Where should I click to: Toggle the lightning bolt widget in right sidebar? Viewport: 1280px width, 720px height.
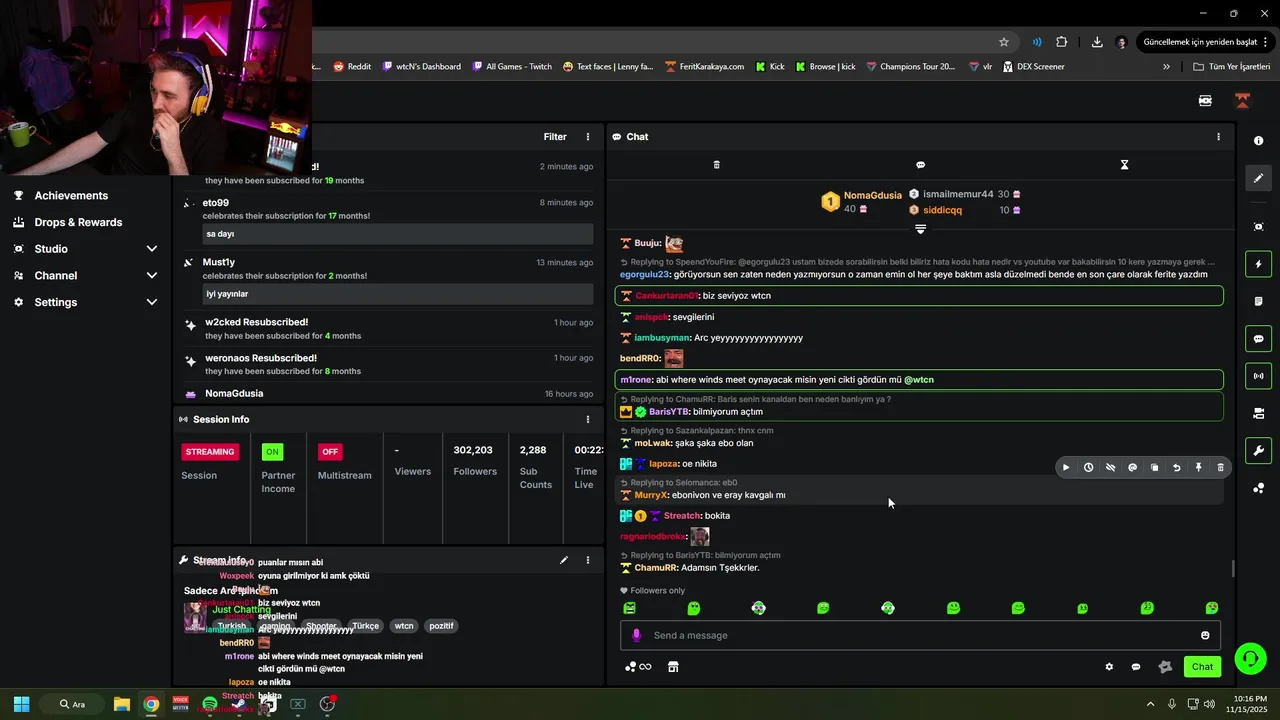click(1258, 264)
